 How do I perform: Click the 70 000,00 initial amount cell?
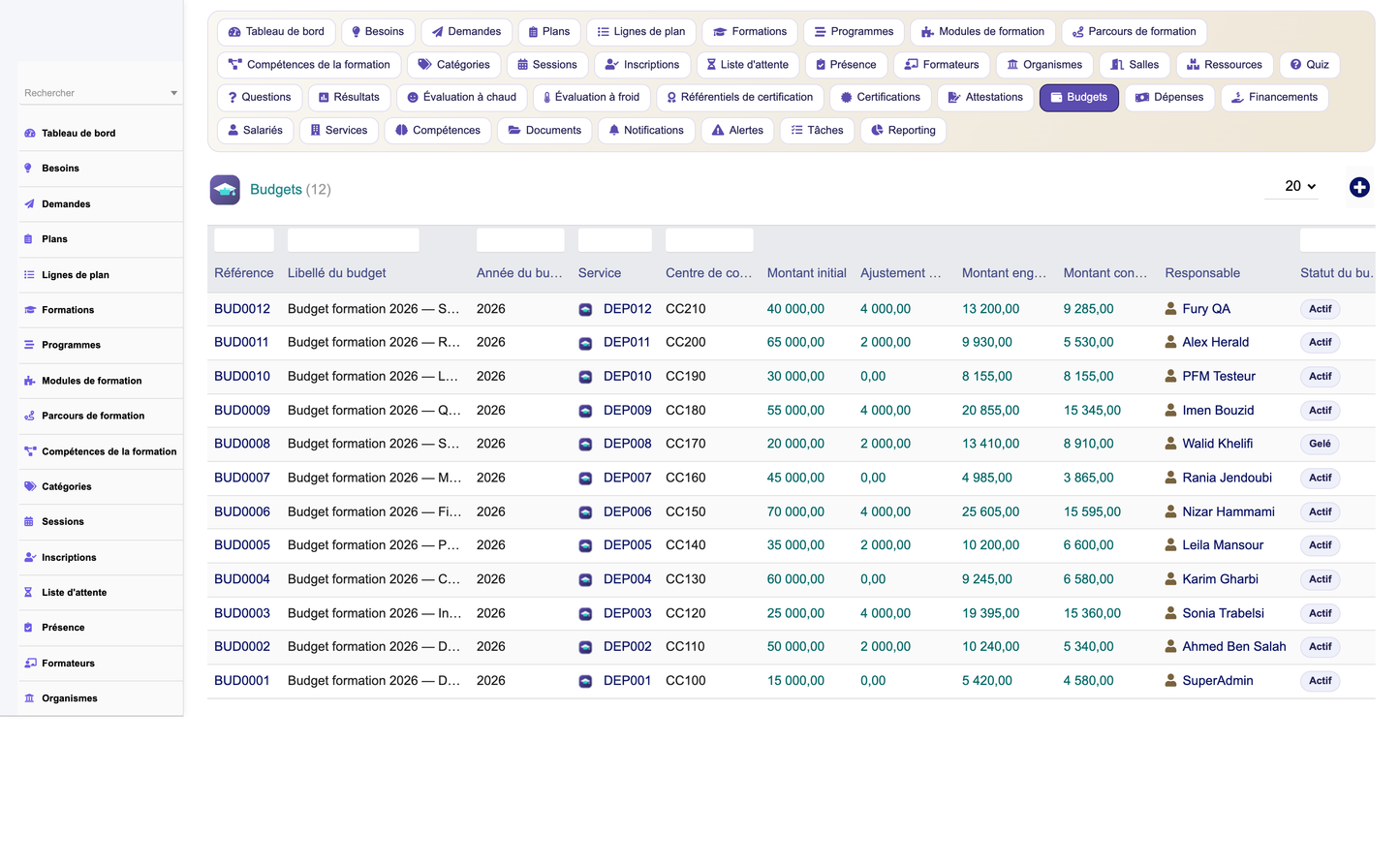click(796, 512)
